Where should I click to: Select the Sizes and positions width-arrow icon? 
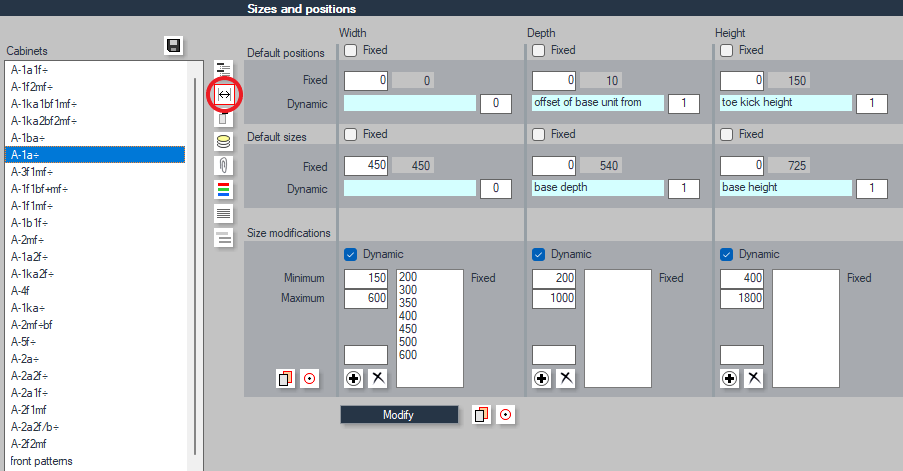coord(224,94)
